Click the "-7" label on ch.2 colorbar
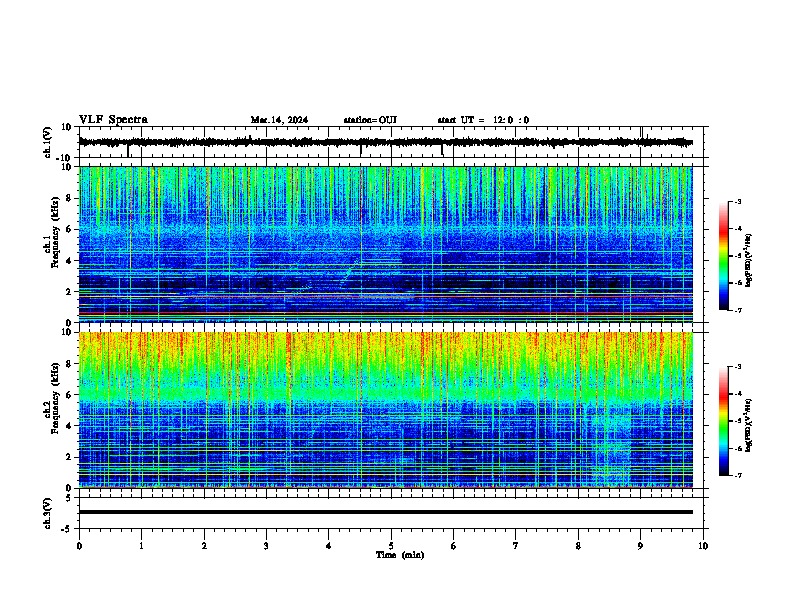Viewport: 792px width, 612px height. pyautogui.click(x=737, y=475)
